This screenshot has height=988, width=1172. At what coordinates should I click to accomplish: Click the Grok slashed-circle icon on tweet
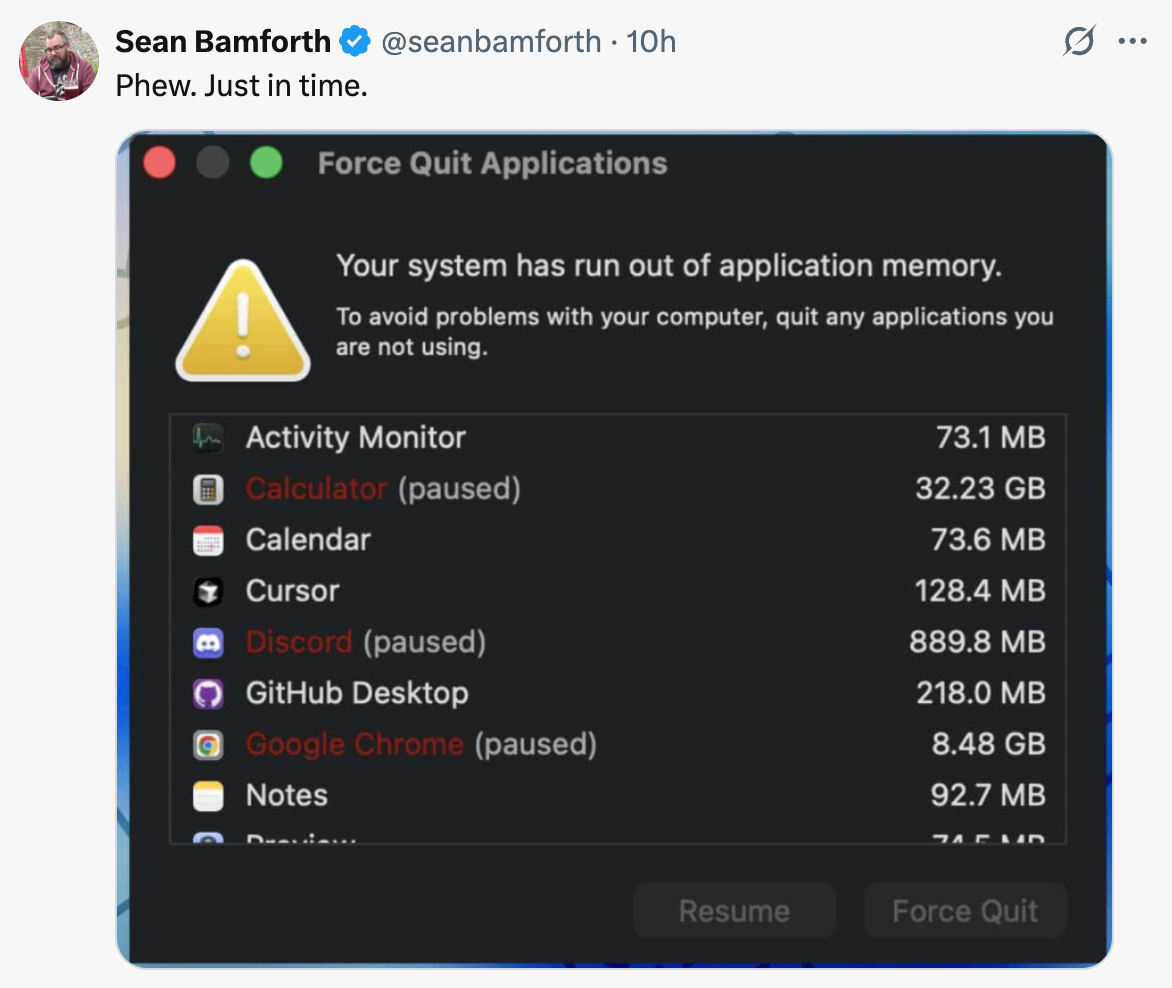[x=1079, y=42]
